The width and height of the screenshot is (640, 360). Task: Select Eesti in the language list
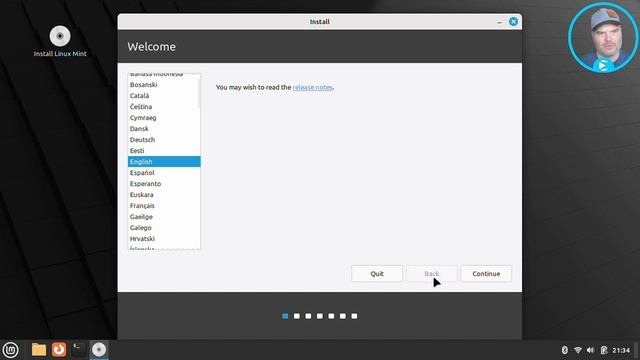pyautogui.click(x=164, y=151)
